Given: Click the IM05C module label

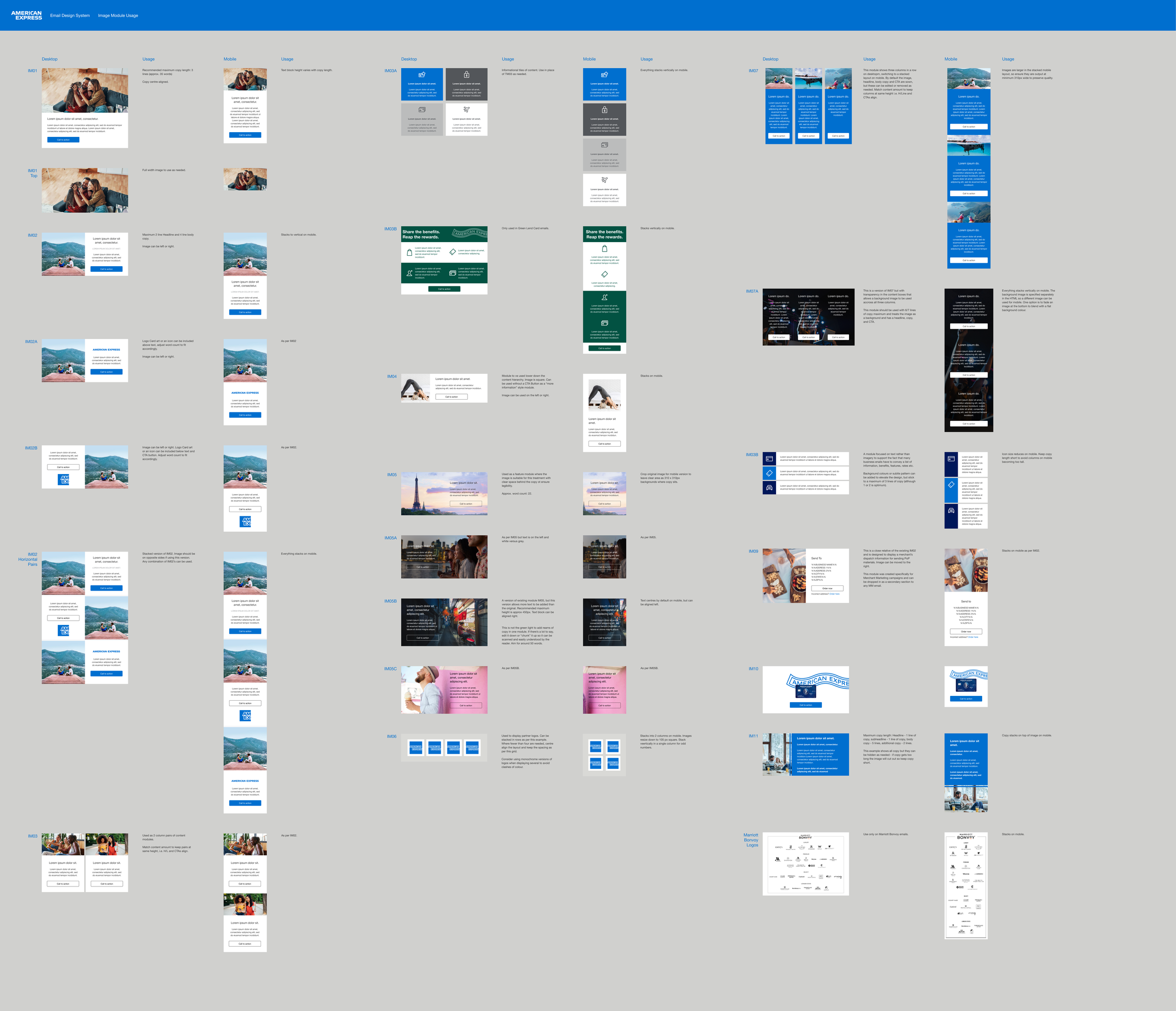Looking at the screenshot, I should [390, 669].
